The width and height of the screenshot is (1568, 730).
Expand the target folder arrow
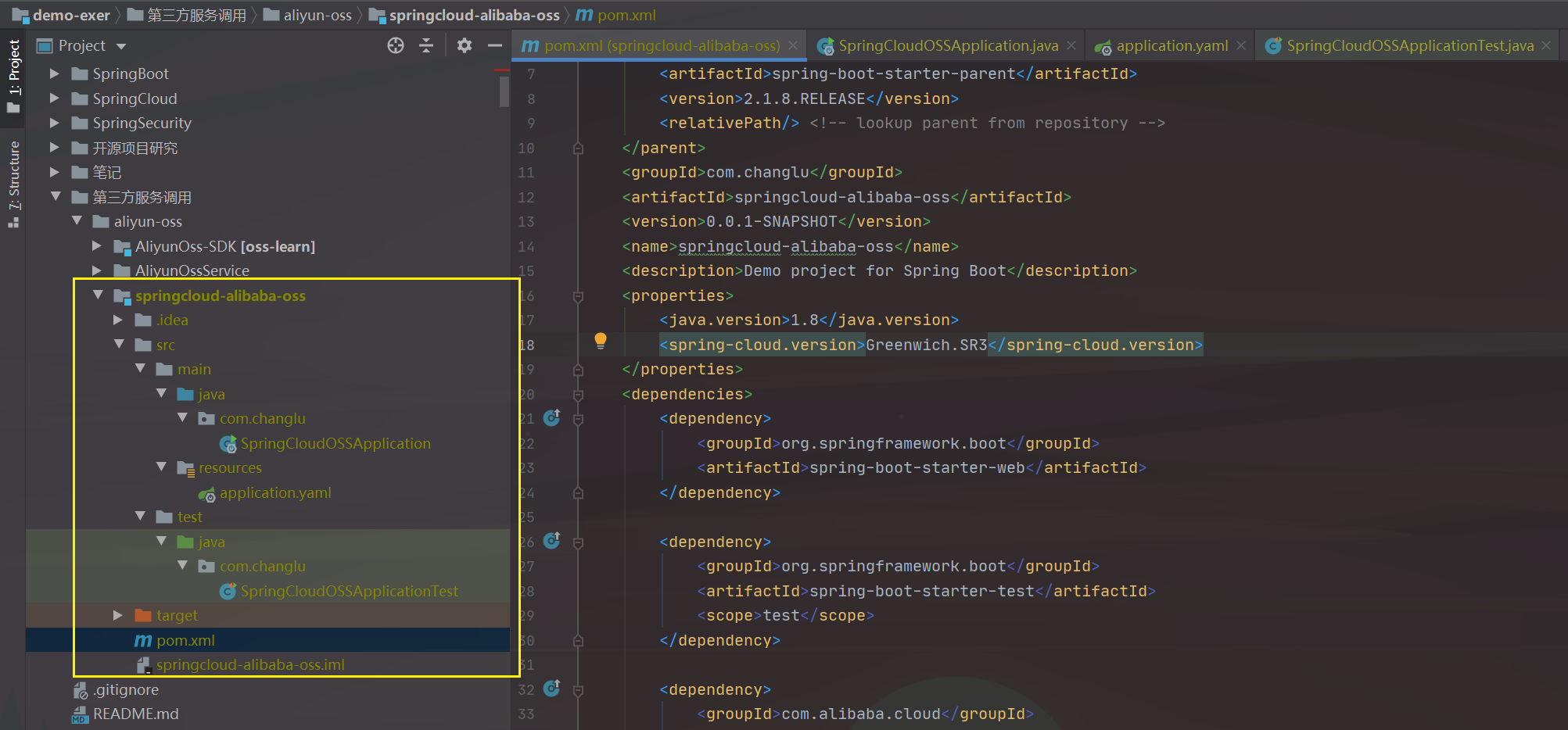(118, 615)
